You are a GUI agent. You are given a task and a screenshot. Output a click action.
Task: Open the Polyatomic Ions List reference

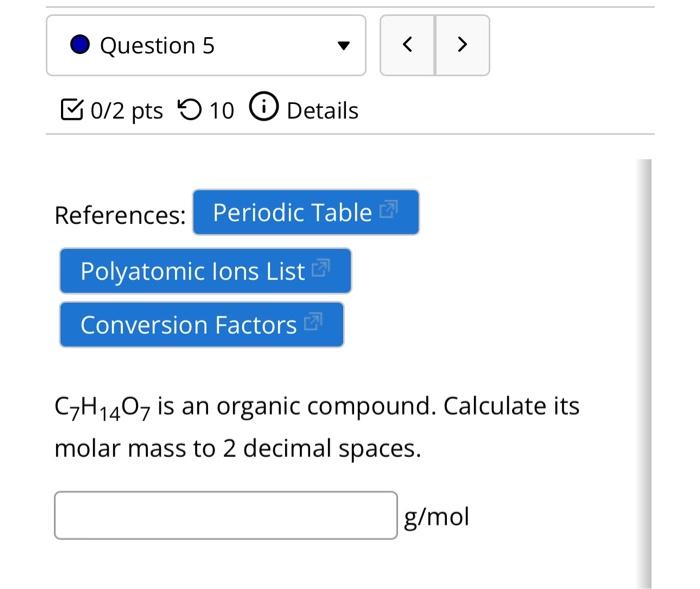(x=192, y=271)
